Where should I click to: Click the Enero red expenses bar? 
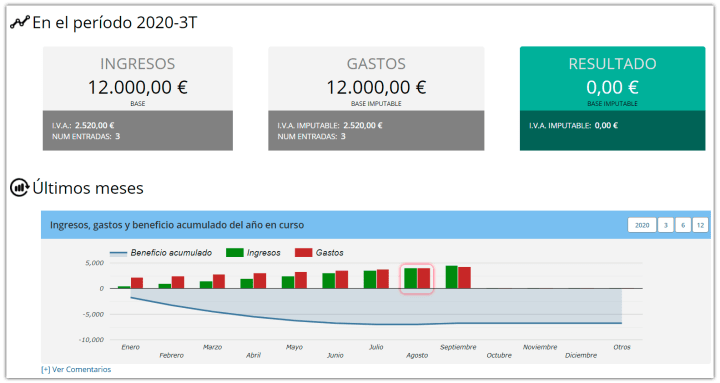point(137,283)
